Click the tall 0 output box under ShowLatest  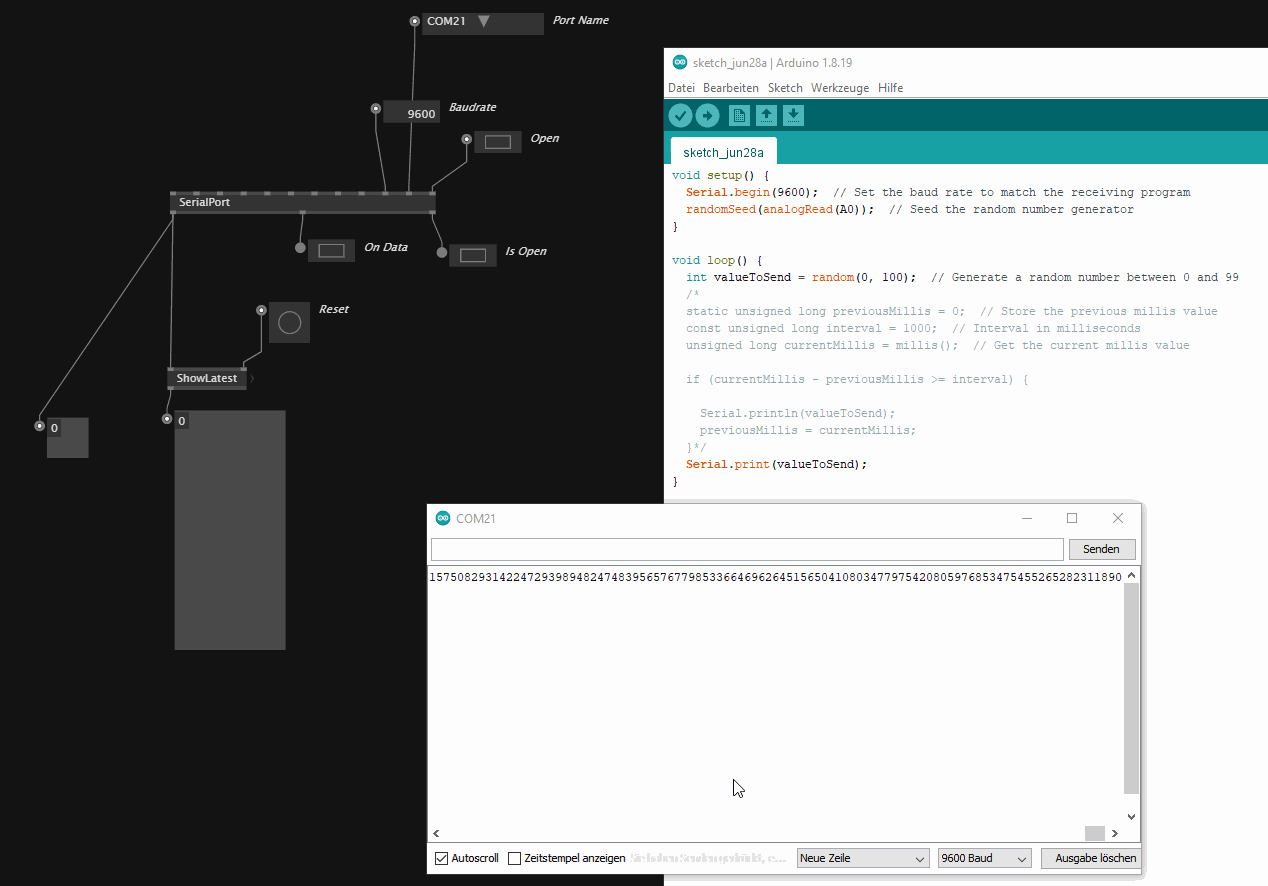coord(230,530)
